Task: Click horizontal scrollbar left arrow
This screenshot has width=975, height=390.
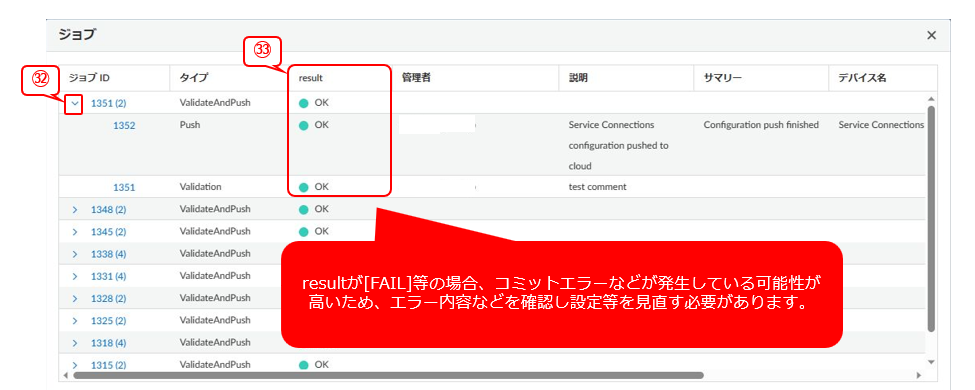Action: pyautogui.click(x=67, y=376)
